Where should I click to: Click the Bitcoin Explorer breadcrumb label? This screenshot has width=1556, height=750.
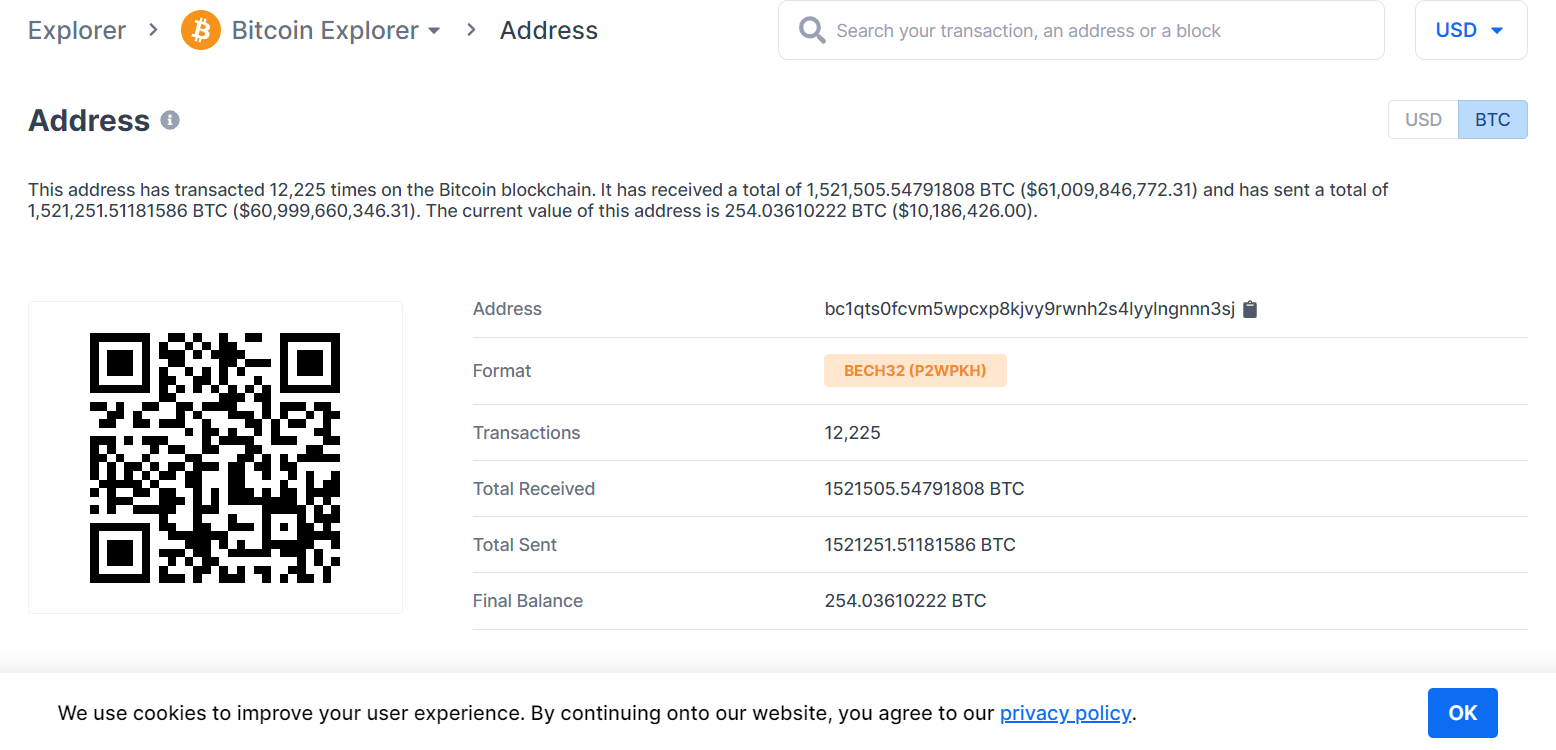[325, 30]
